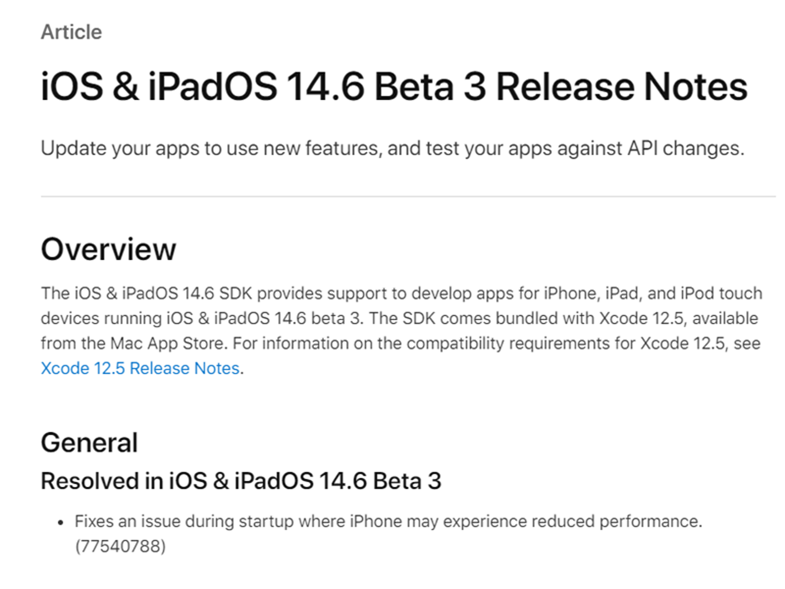Viewport: 785px width, 589px height.
Task: Click the Article label above the title
Action: (x=72, y=32)
